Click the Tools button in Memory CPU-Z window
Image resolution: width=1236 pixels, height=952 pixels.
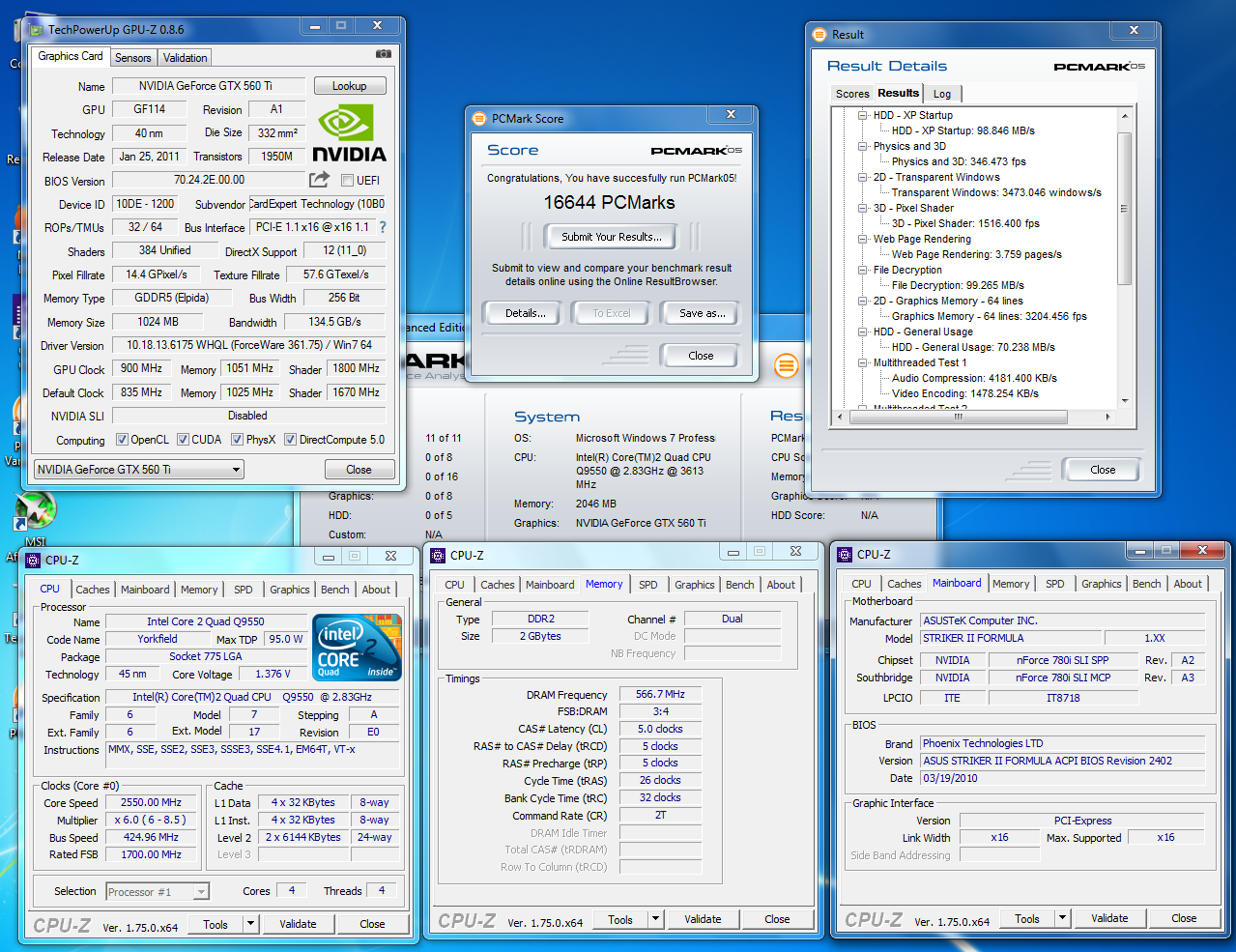[x=620, y=919]
